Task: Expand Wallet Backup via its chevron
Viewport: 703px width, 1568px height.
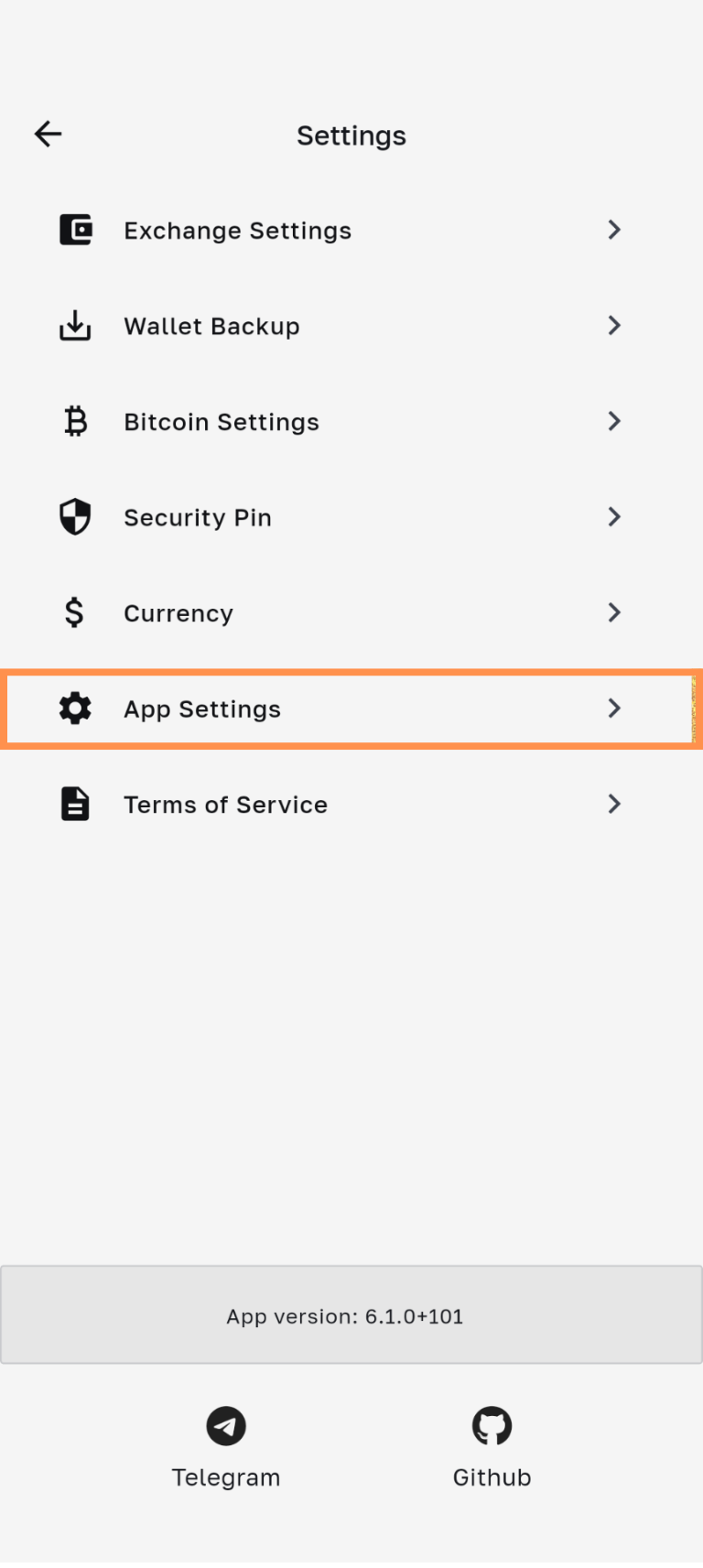Action: pyautogui.click(x=614, y=326)
